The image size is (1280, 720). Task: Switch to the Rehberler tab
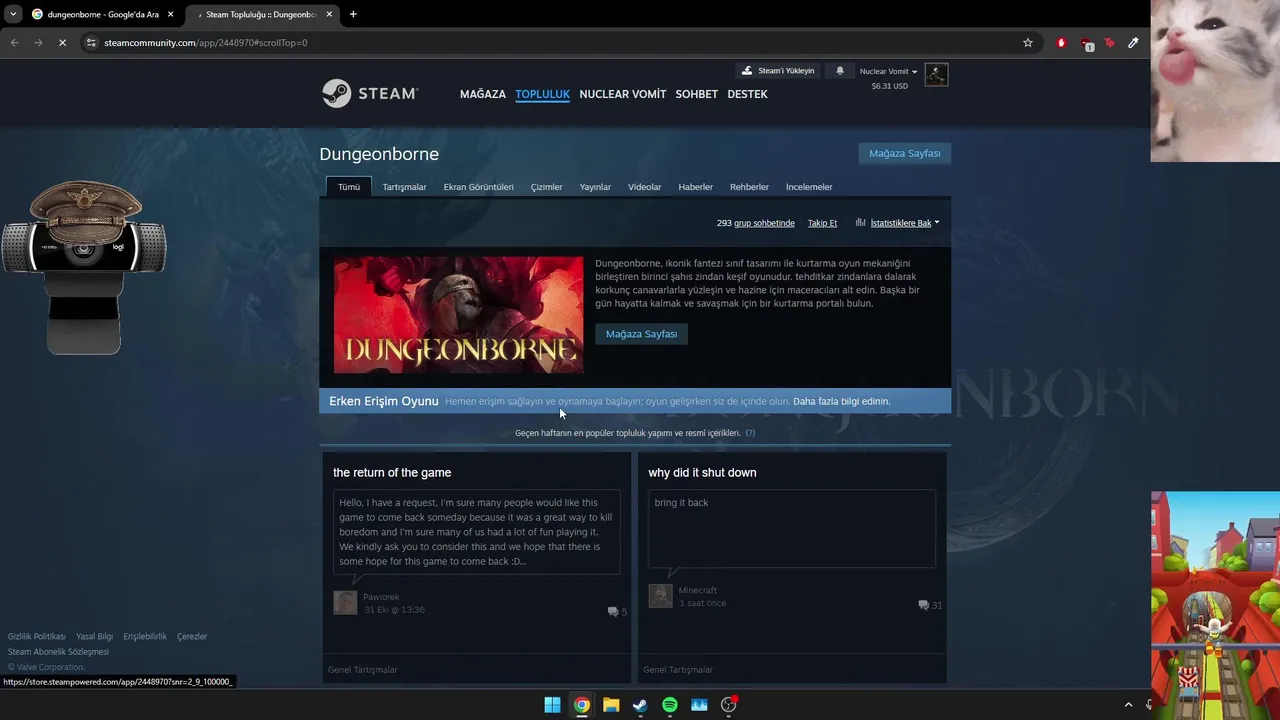(749, 187)
